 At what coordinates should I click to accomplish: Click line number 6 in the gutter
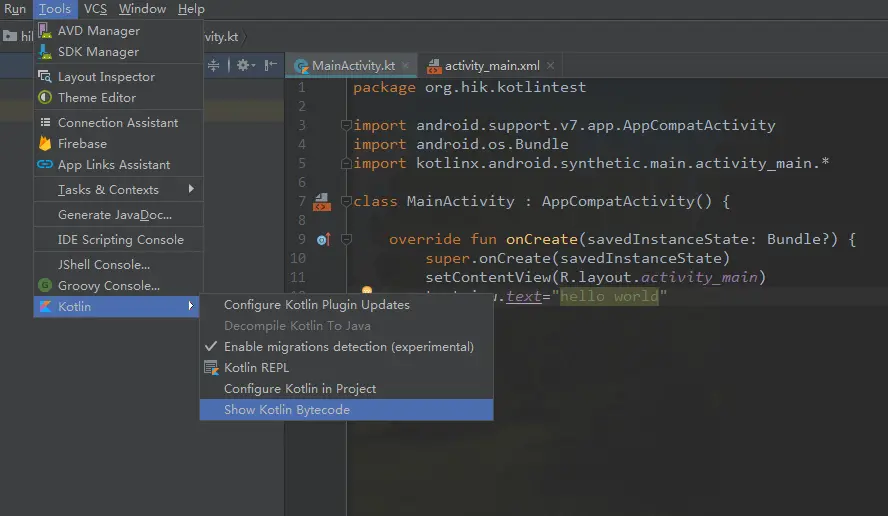click(302, 182)
